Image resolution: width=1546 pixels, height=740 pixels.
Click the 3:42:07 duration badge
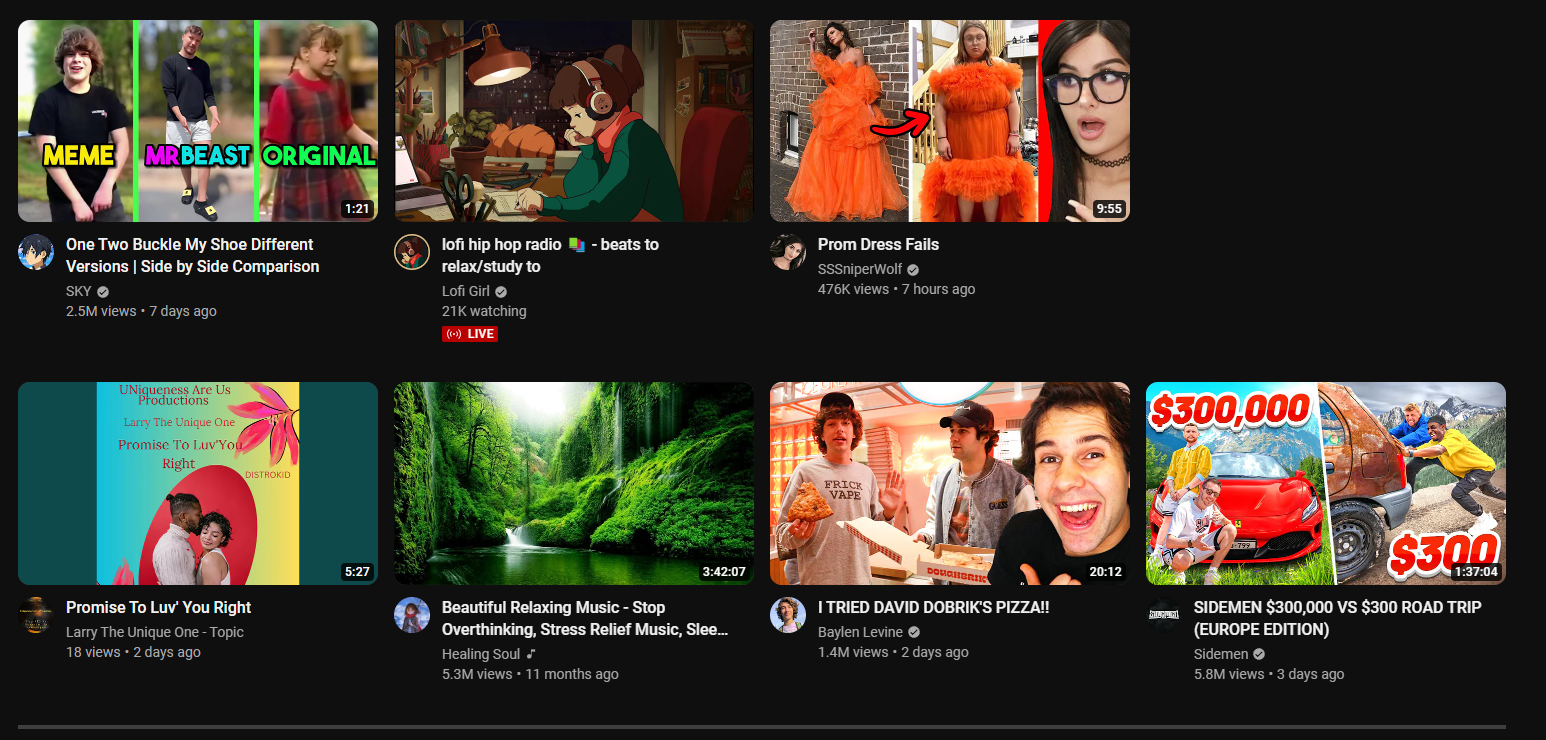point(723,572)
